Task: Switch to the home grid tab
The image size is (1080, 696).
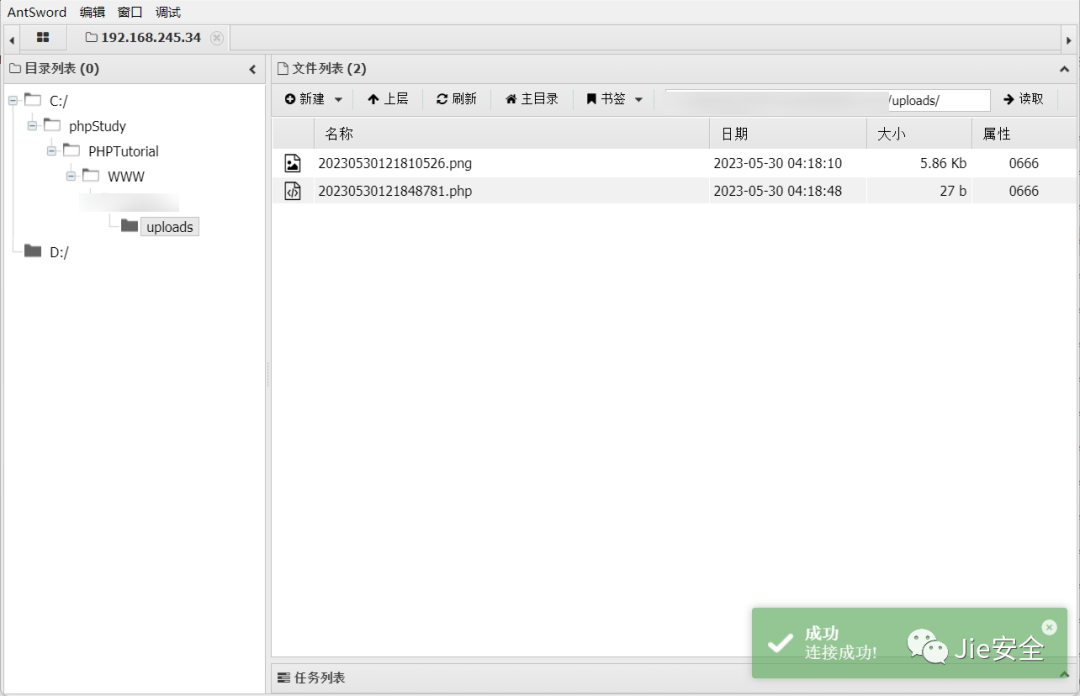Action: [x=43, y=37]
